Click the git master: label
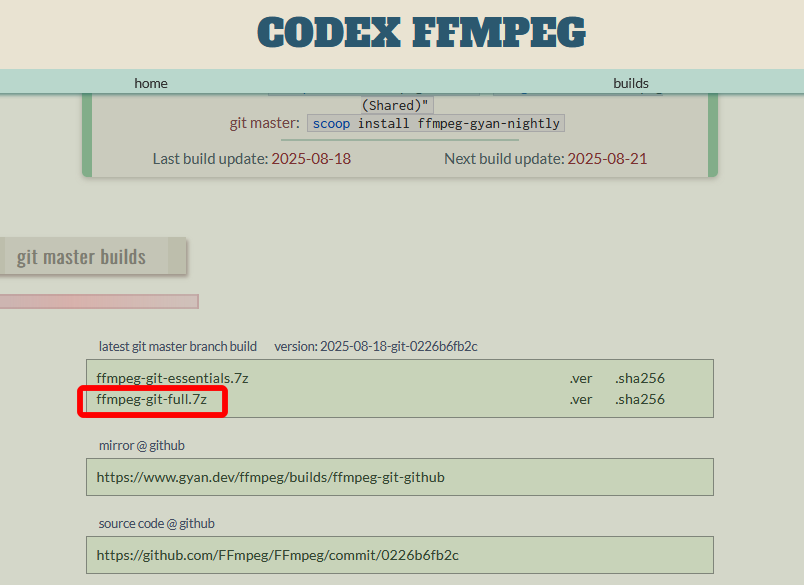Screen dimensions: 804x585 [264, 123]
